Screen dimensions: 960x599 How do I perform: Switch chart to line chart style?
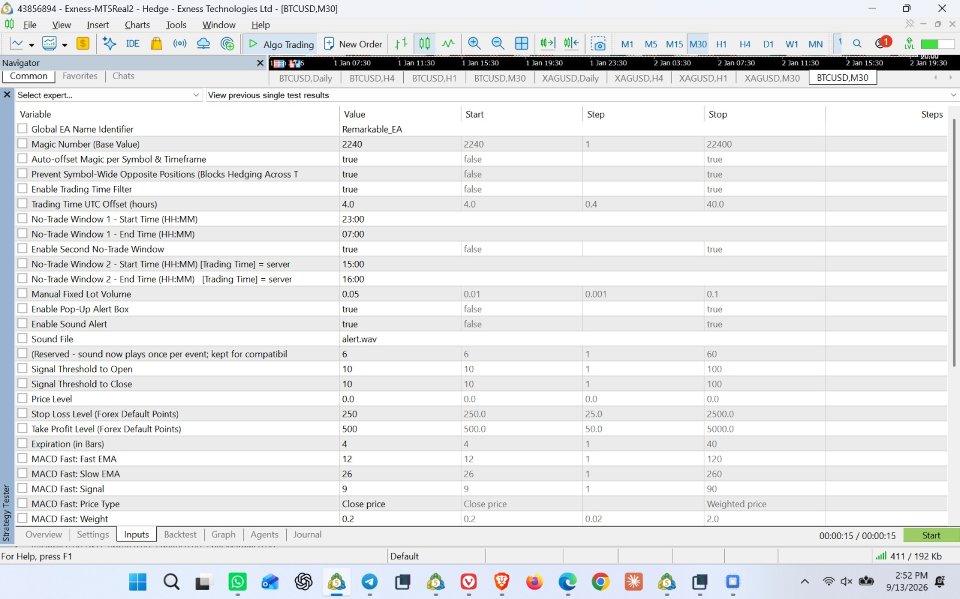448,43
